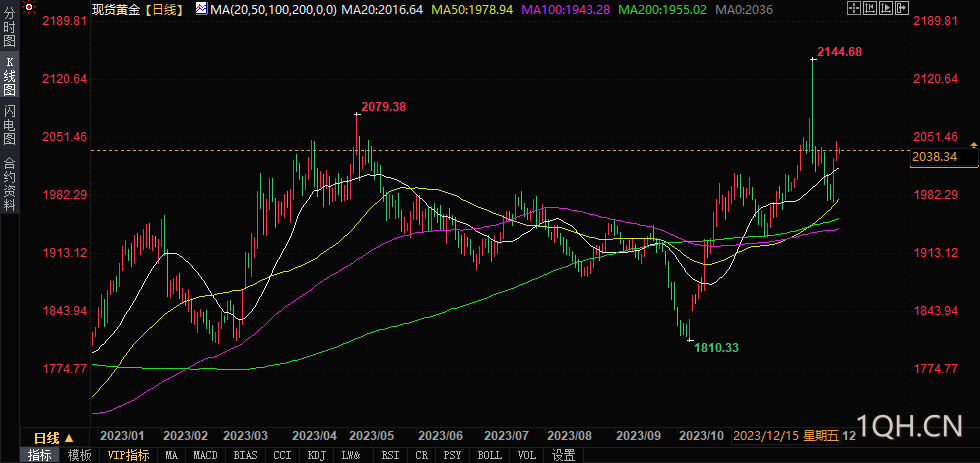Click the 2023/12/15 星期五 date label
Image resolution: width=980 pixels, height=463 pixels.
click(x=786, y=436)
